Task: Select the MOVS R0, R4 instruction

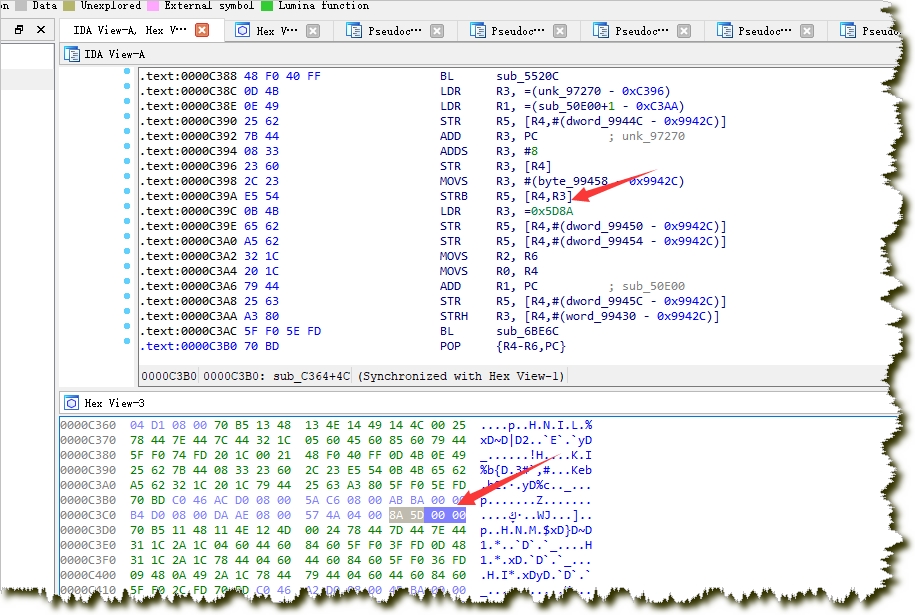Action: pyautogui.click(x=489, y=271)
